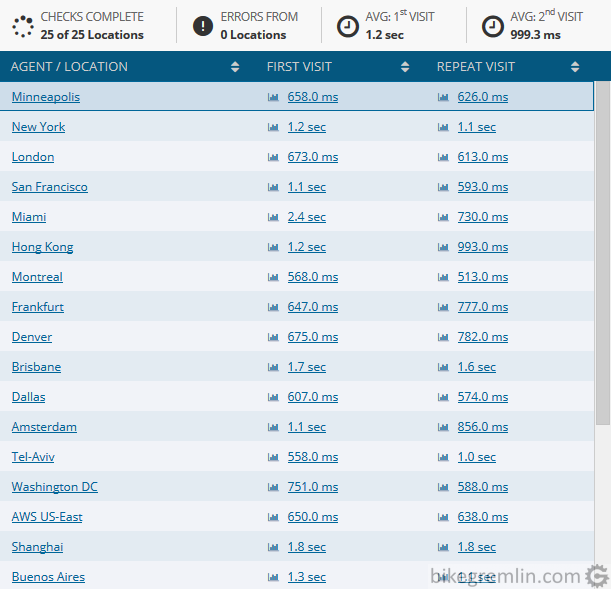Open the Denver location link

[32, 337]
